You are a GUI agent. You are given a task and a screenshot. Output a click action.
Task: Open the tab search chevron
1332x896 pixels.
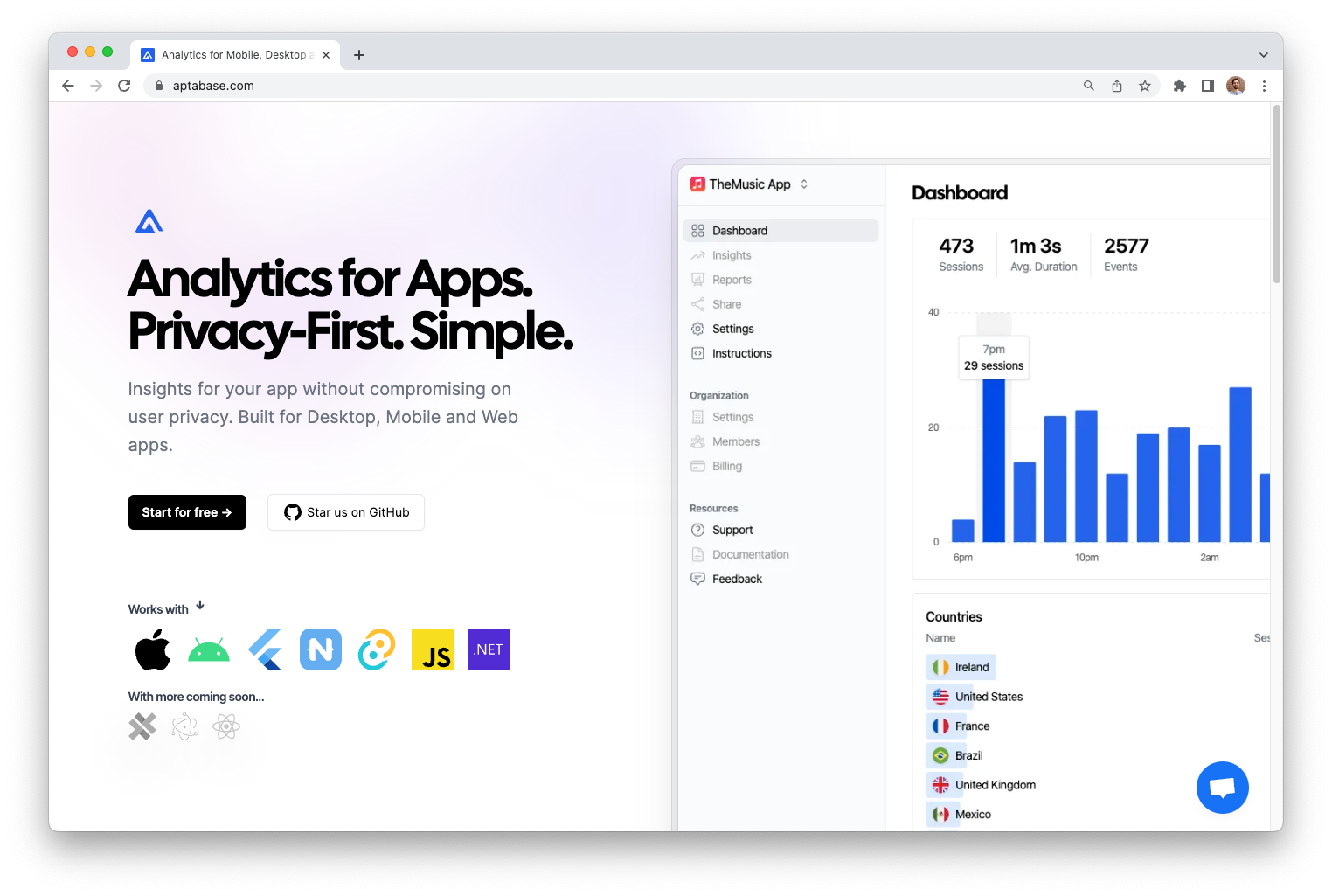point(1263,55)
